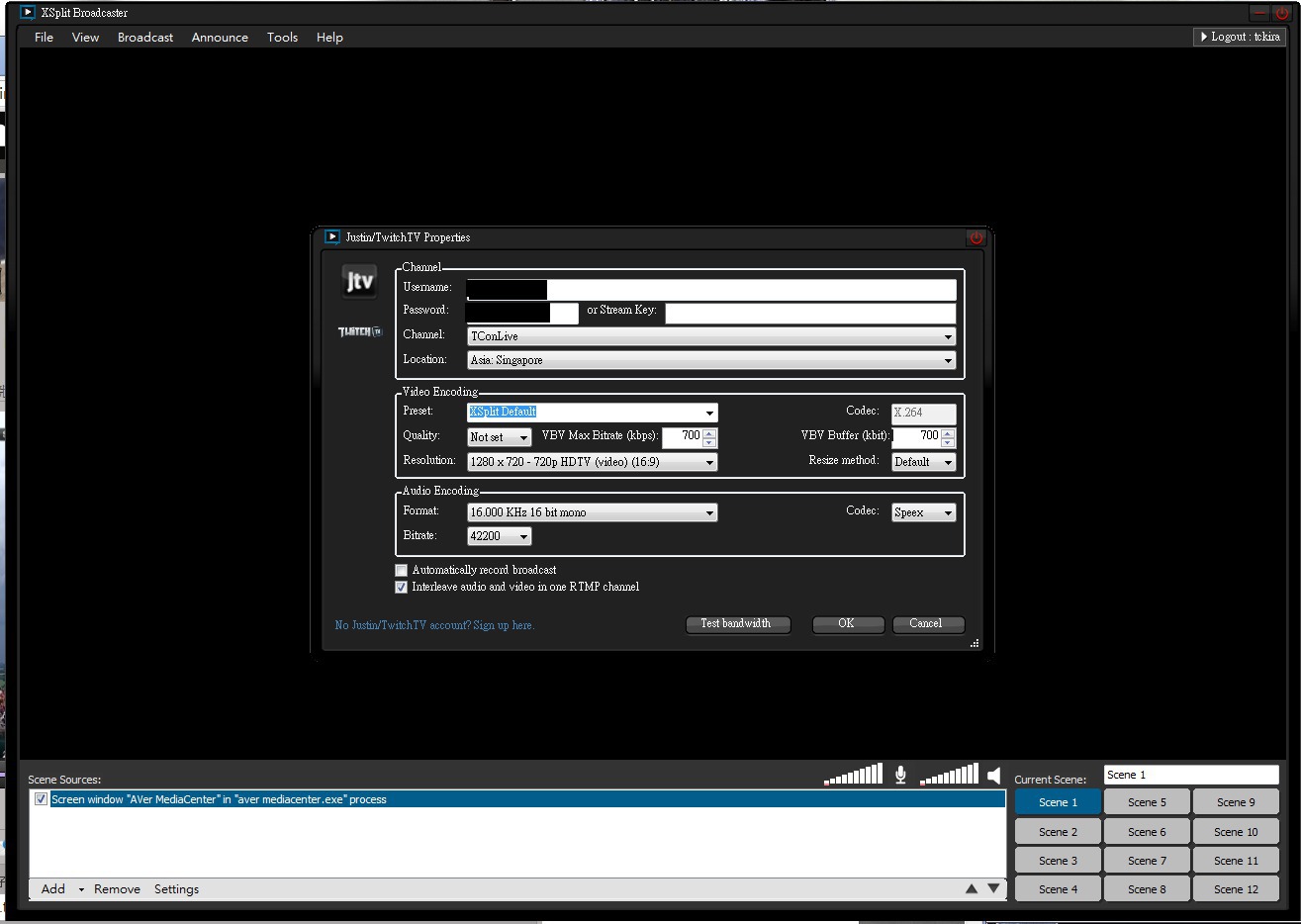The image size is (1301, 924).
Task: Click the microphone icon to mute mic
Action: [x=900, y=775]
